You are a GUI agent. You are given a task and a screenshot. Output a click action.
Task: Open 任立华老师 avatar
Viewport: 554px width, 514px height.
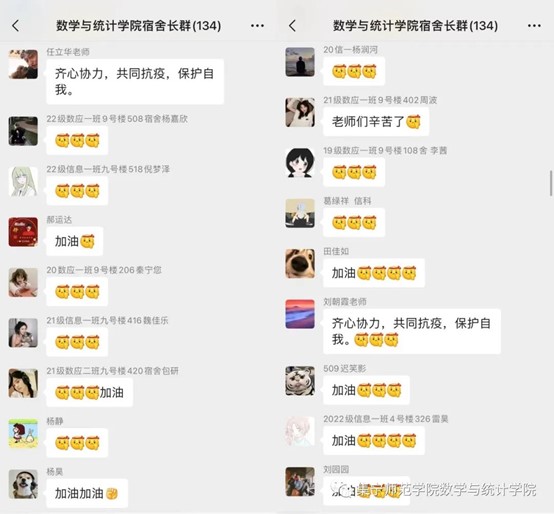click(23, 64)
